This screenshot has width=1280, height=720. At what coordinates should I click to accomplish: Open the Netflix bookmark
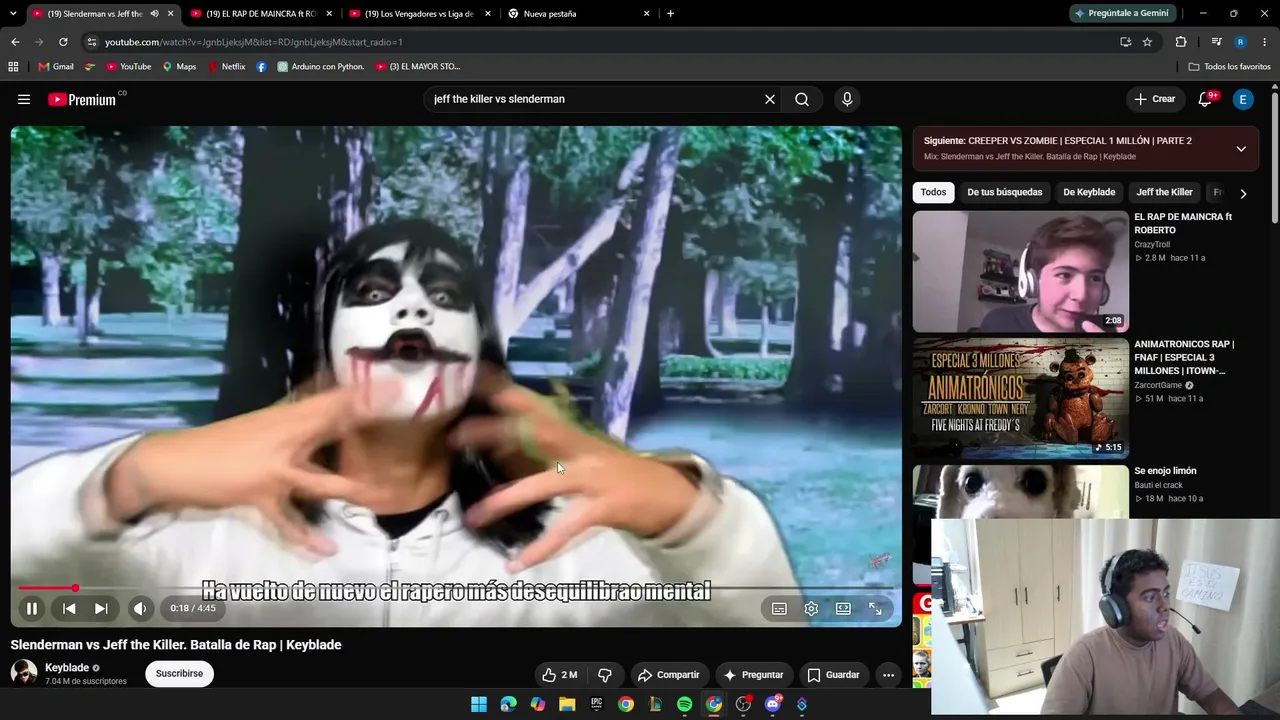click(226, 67)
